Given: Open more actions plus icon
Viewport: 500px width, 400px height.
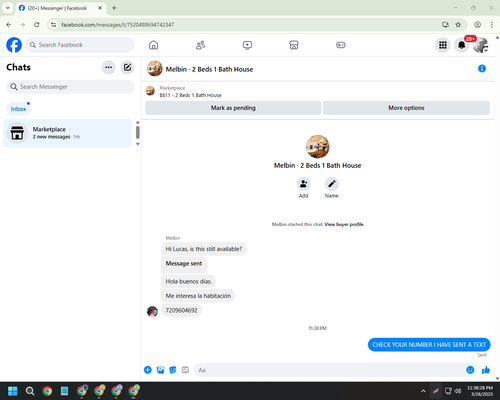Looking at the screenshot, I should [x=148, y=370].
